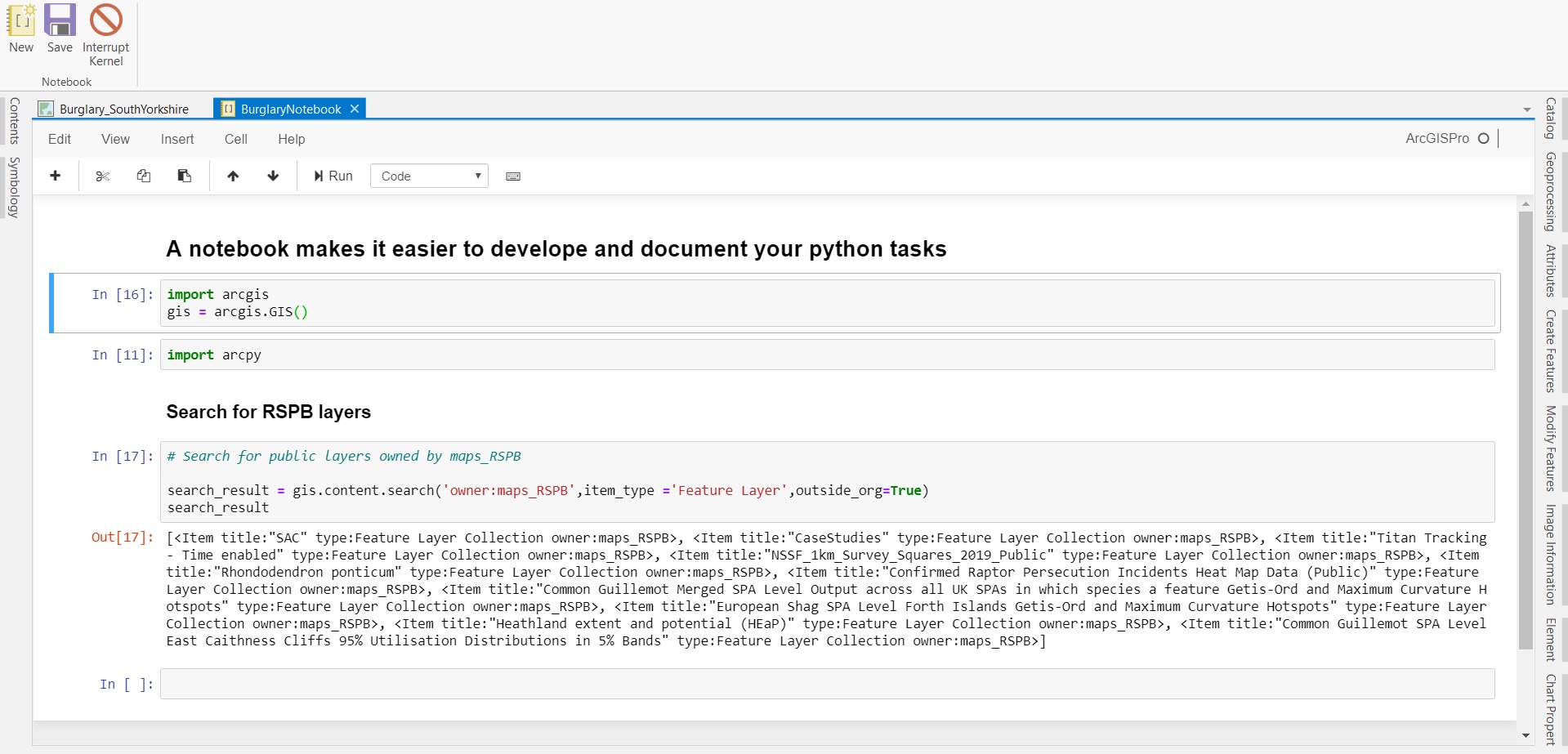Open the Cell menu
The image size is (1568, 754).
pos(236,139)
